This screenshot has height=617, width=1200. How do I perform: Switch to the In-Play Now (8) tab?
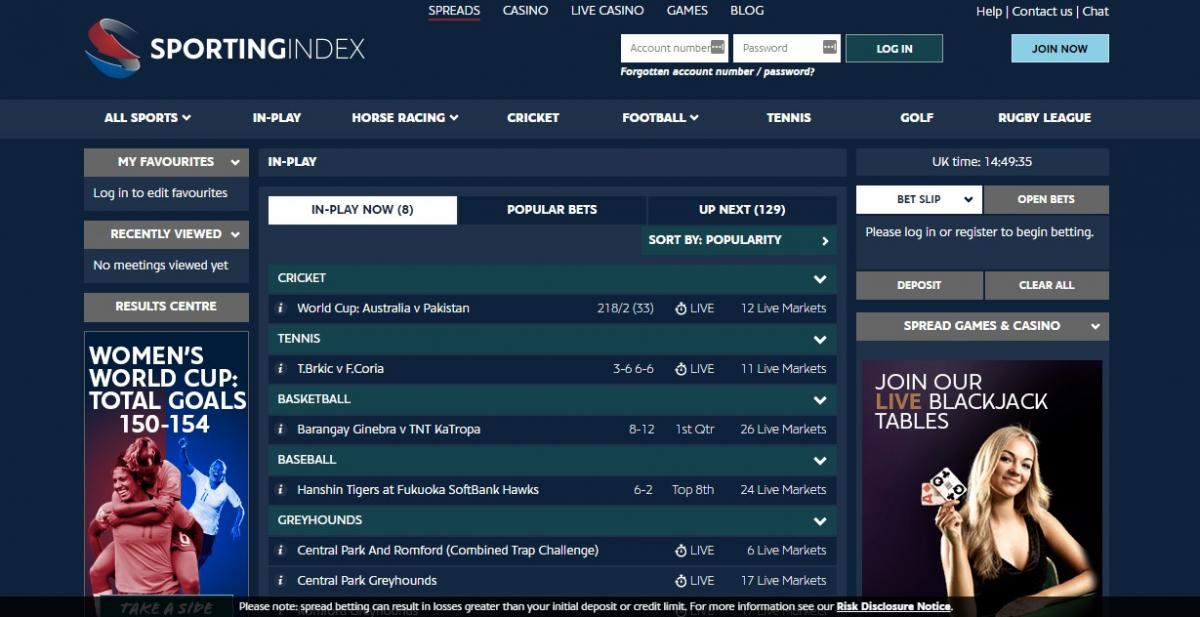pyautogui.click(x=362, y=210)
